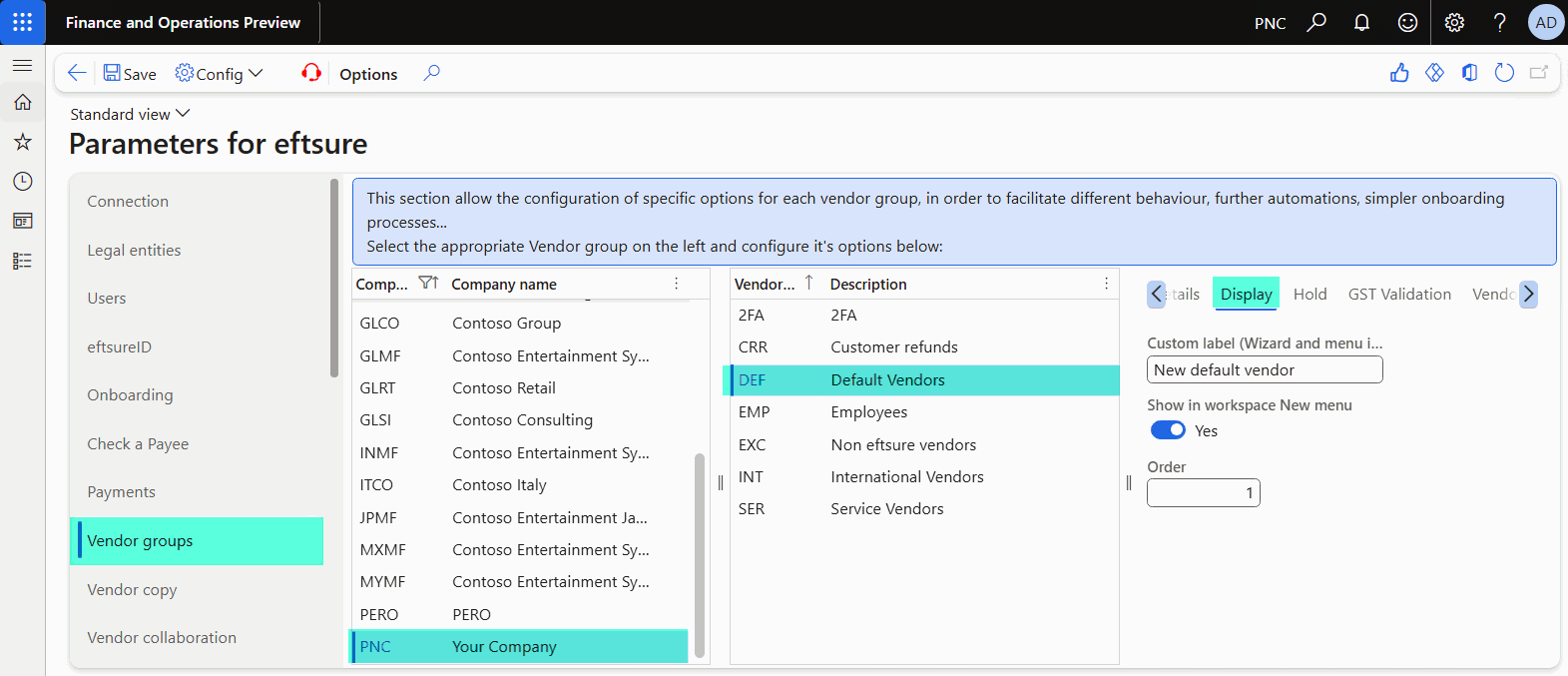This screenshot has height=676, width=1568.
Task: Open Modules list icon in the sidebar
Action: pos(22,261)
